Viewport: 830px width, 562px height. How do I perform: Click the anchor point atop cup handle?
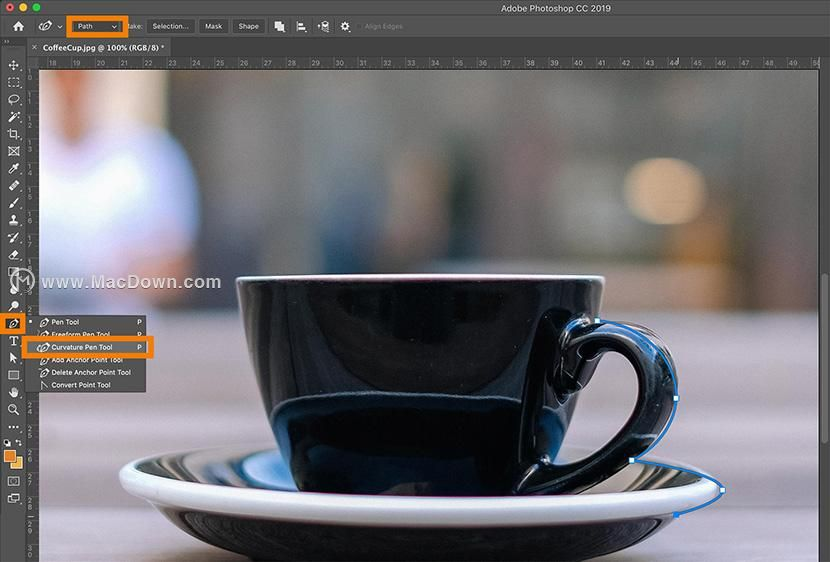pyautogui.click(x=597, y=321)
